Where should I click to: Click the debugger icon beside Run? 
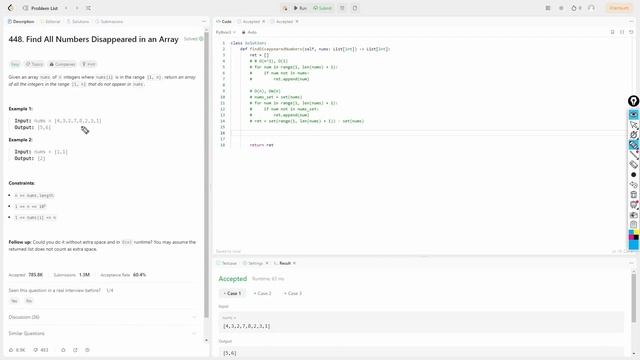[285, 8]
